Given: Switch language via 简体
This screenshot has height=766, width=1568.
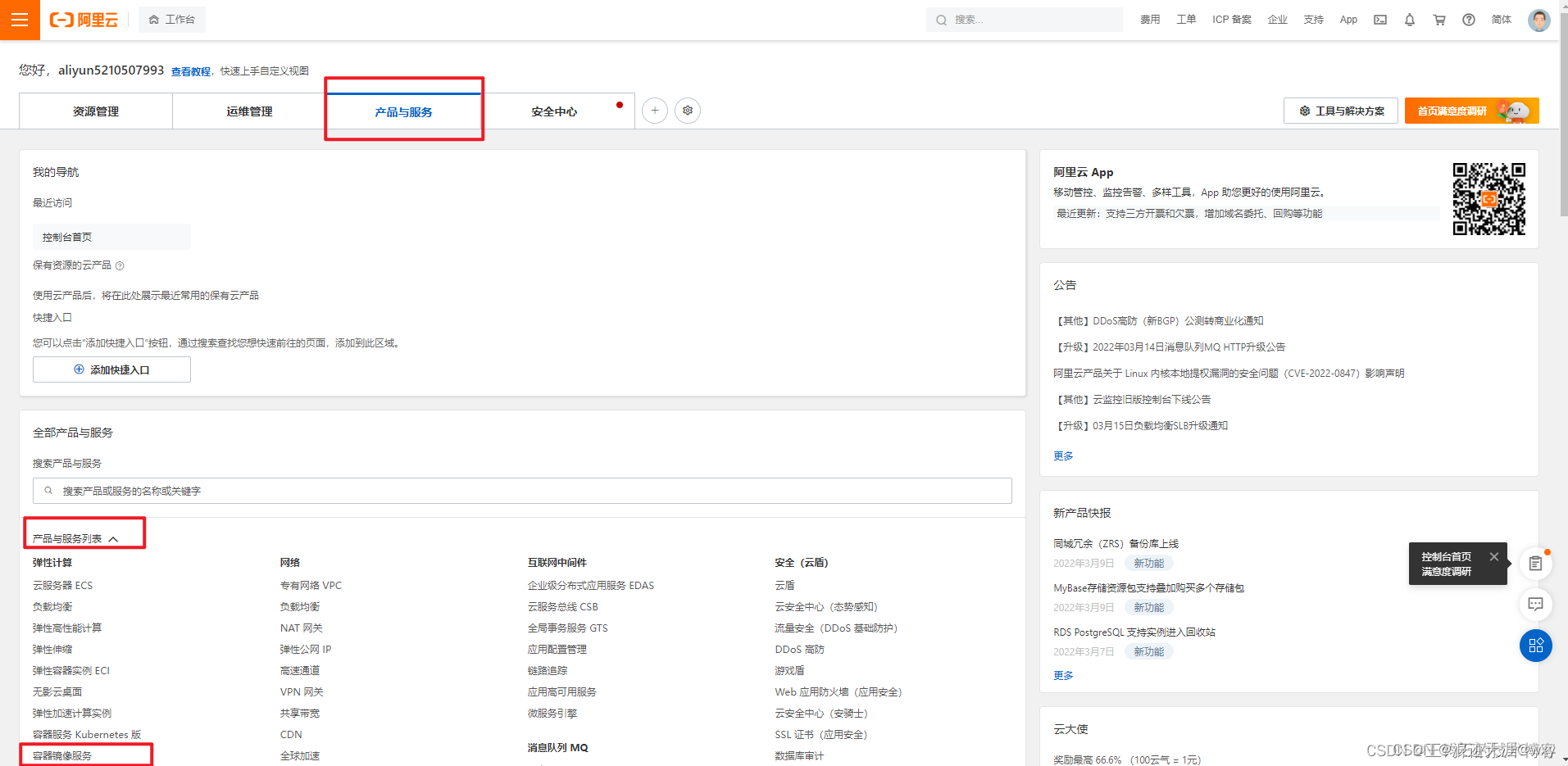Looking at the screenshot, I should (1502, 20).
